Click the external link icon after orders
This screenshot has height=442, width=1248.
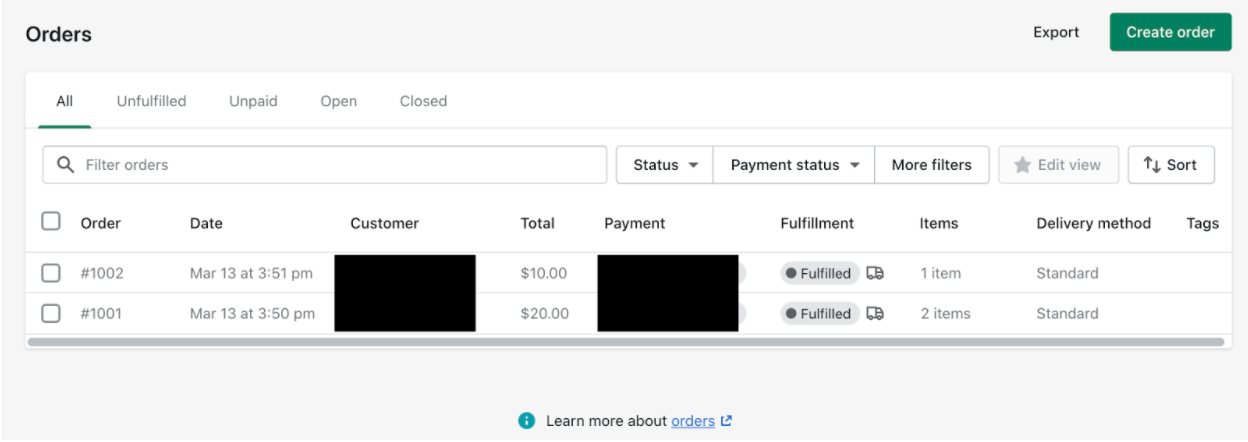726,421
